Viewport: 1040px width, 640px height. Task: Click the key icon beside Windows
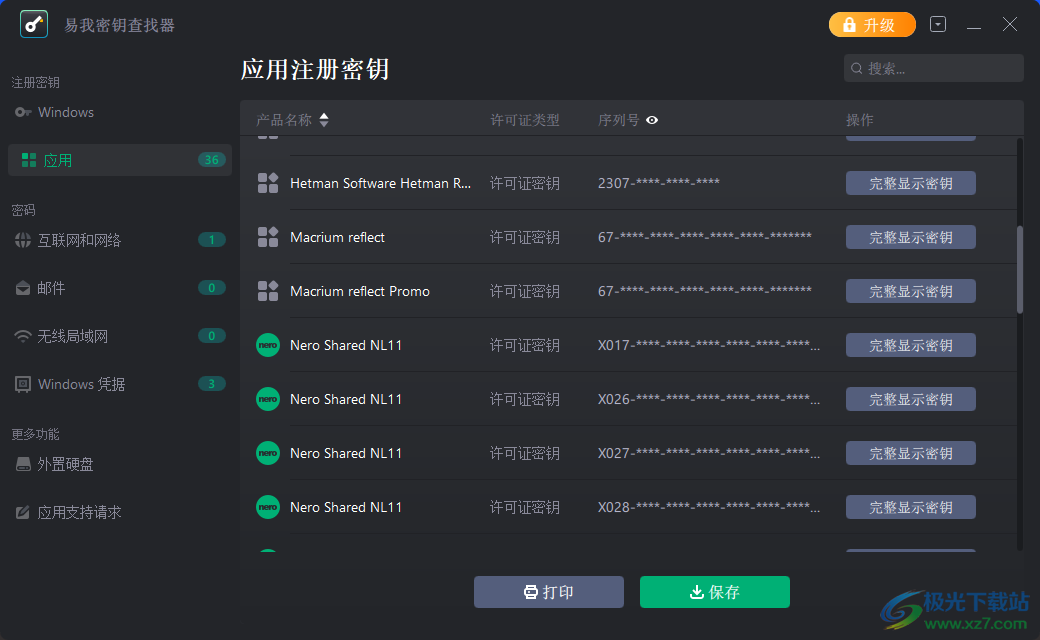point(23,112)
